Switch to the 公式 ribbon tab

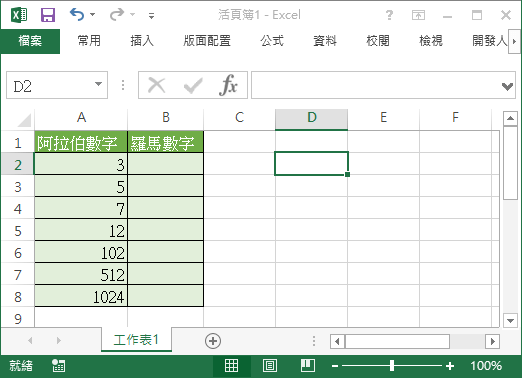(x=272, y=41)
